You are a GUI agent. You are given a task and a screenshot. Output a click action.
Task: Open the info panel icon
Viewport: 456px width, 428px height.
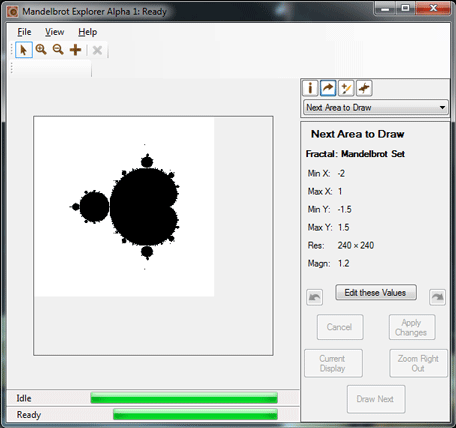310,88
